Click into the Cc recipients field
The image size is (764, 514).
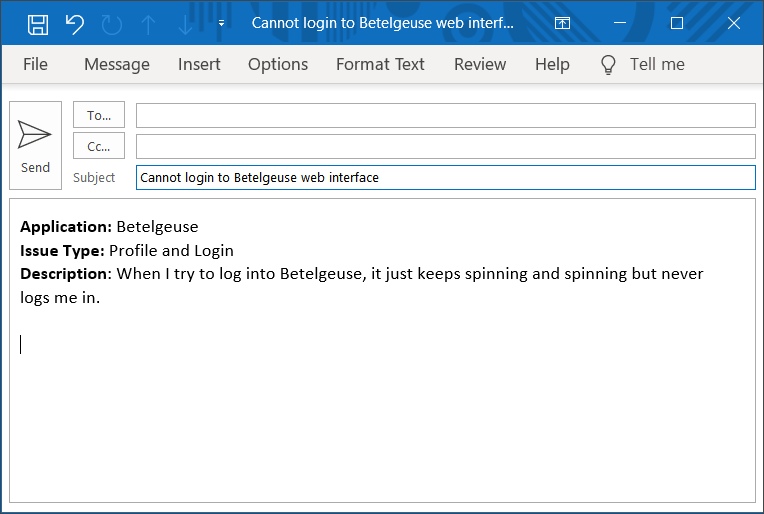445,147
